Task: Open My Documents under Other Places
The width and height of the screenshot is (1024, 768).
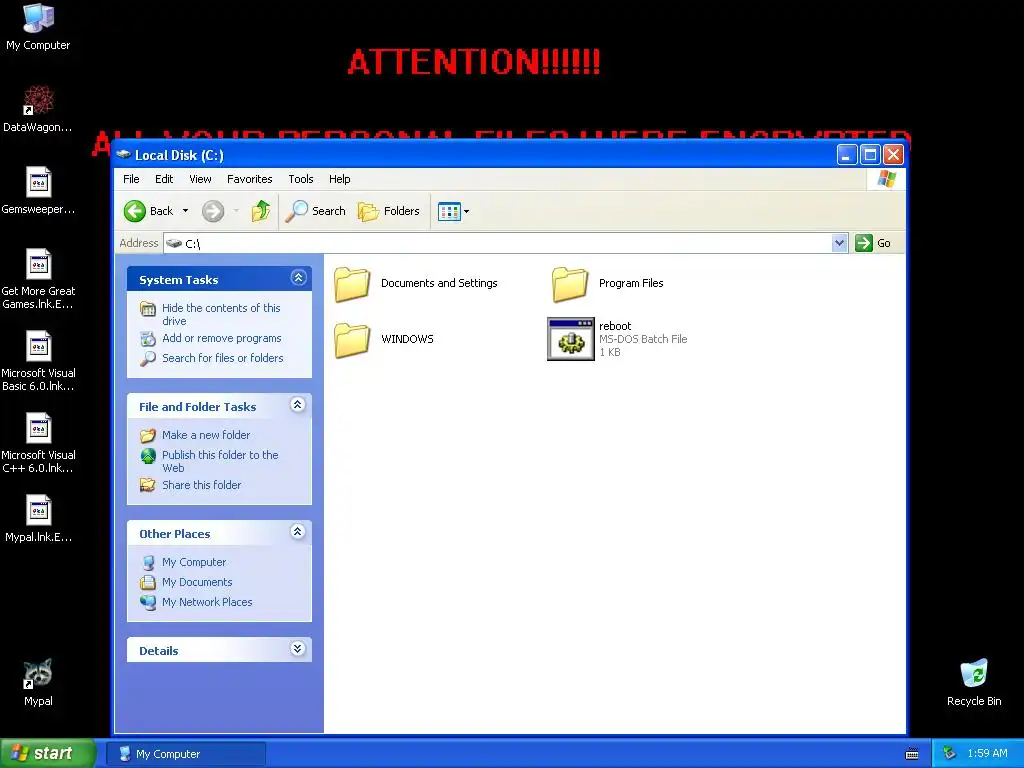Action: point(197,582)
